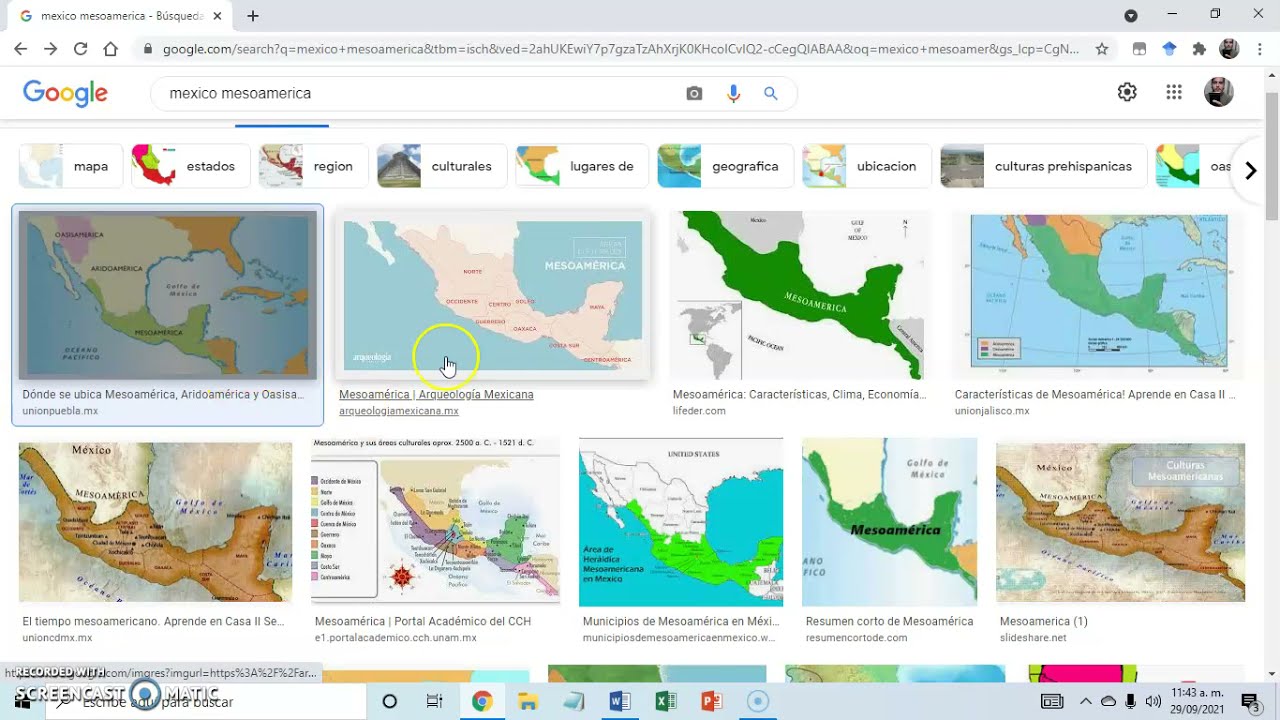The width and height of the screenshot is (1280, 720).
Task: Open the Windows notification center icon
Action: pos(1249,701)
